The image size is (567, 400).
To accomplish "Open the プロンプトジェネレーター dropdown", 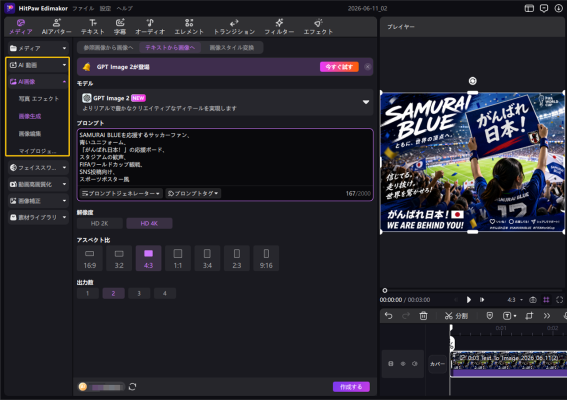I will pyautogui.click(x=121, y=193).
